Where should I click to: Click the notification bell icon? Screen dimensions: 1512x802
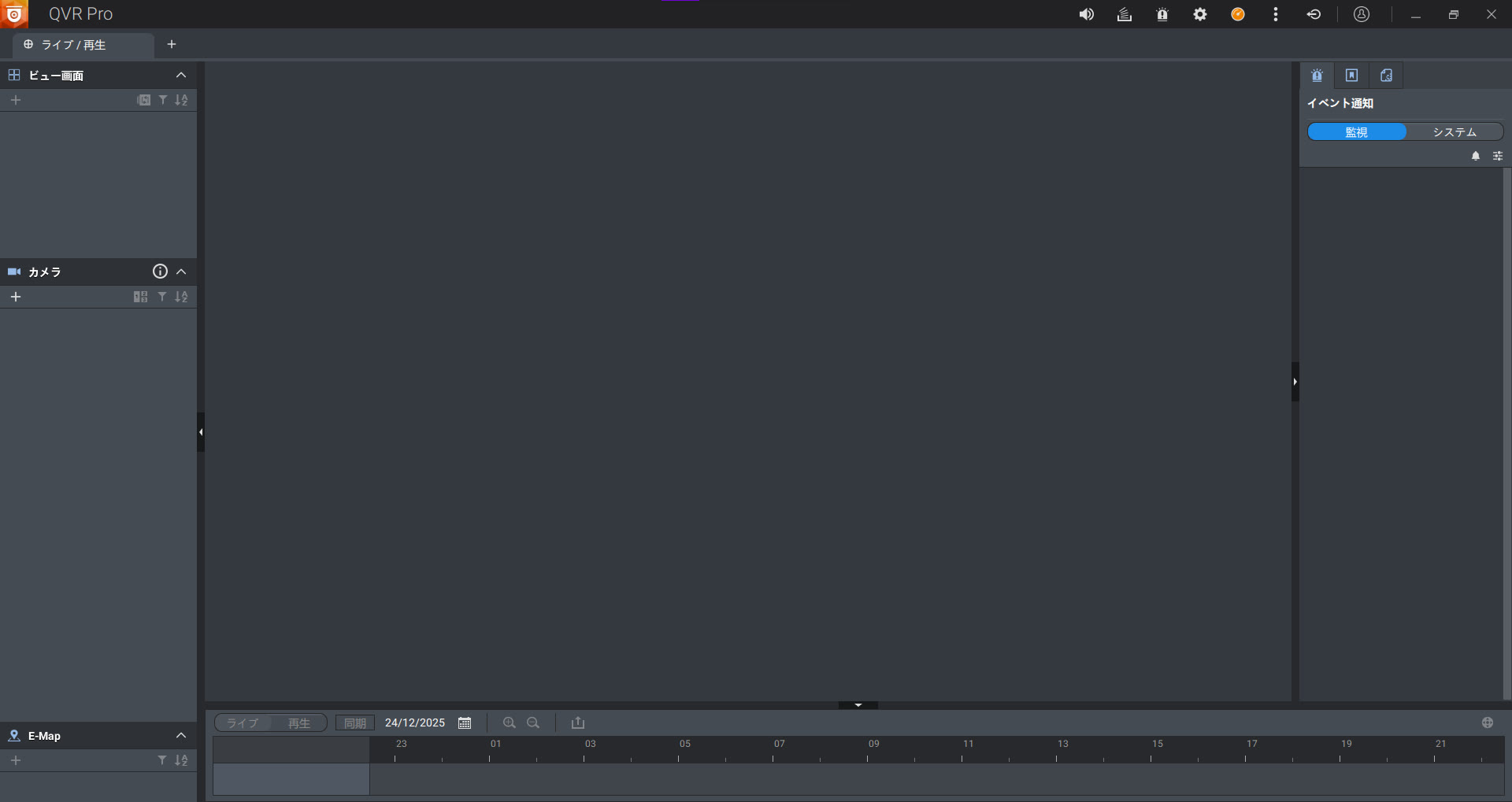tap(1475, 156)
